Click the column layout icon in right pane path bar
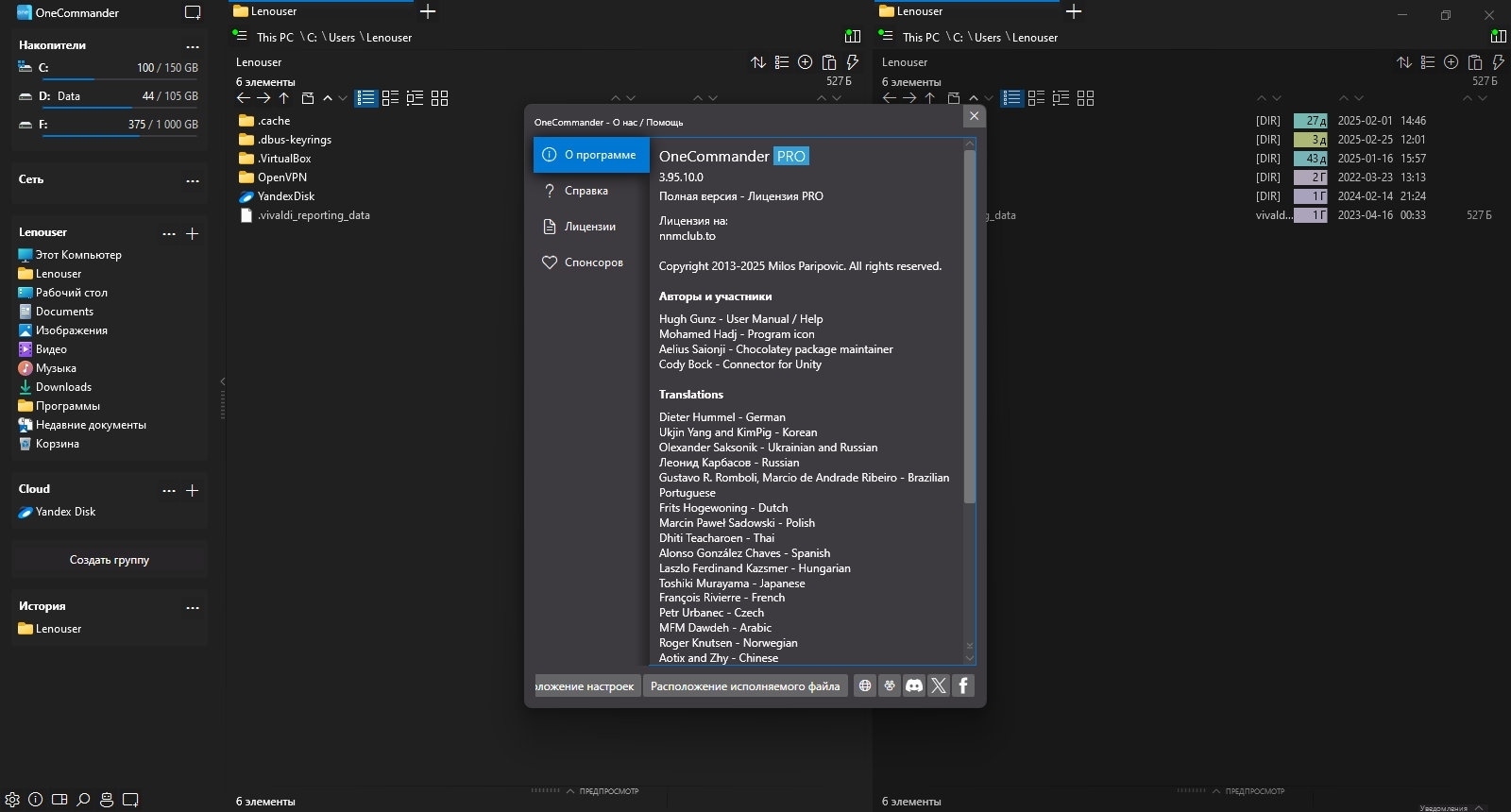The width and height of the screenshot is (1511, 812). click(x=1499, y=37)
